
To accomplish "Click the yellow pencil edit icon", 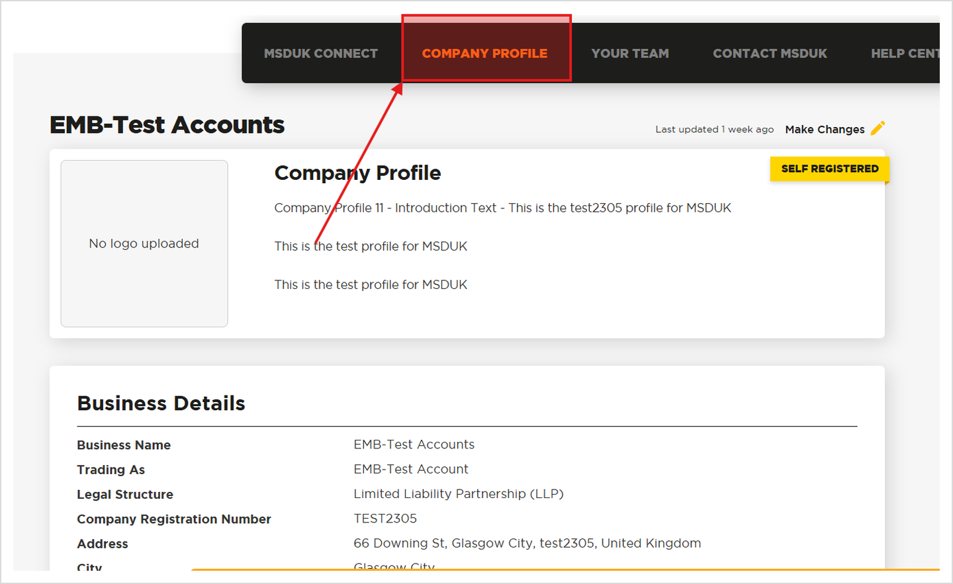I will [878, 128].
